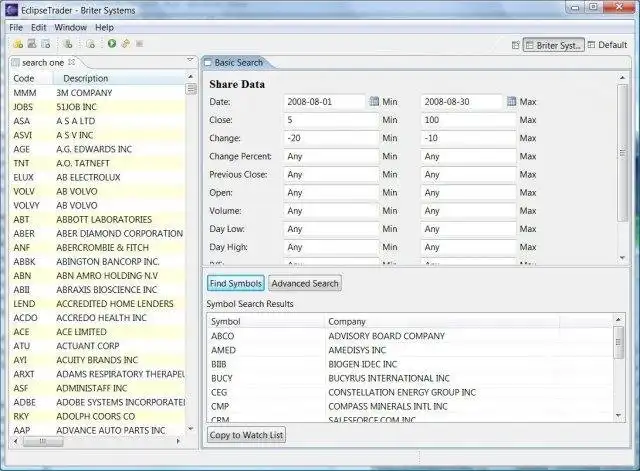Click the Copy to Watch List button
Viewport: 640px width, 471px height.
tap(247, 435)
